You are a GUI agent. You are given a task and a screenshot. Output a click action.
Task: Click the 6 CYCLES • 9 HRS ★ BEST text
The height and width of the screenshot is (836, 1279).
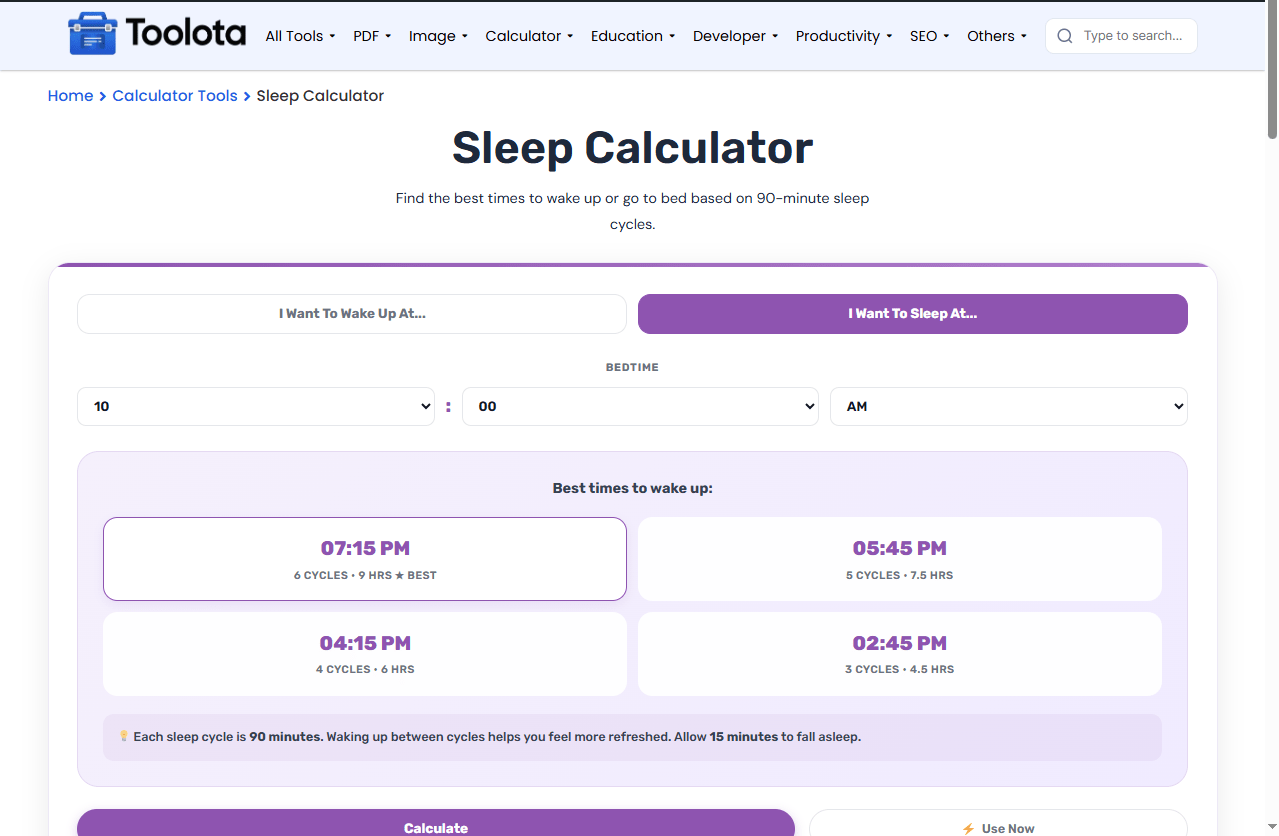tap(365, 575)
